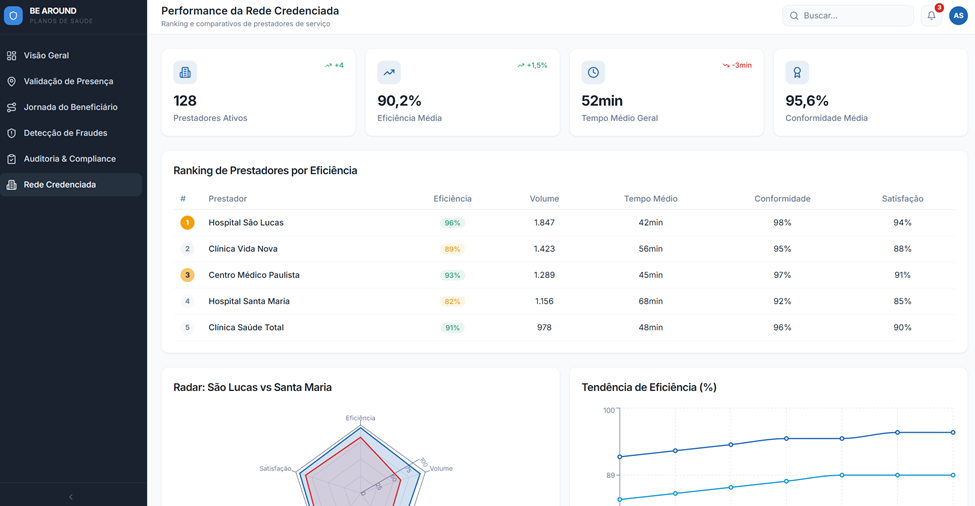The height and width of the screenshot is (506, 975).
Task: Click rank badge 5 for Clínica Saúde Total
Action: [187, 328]
